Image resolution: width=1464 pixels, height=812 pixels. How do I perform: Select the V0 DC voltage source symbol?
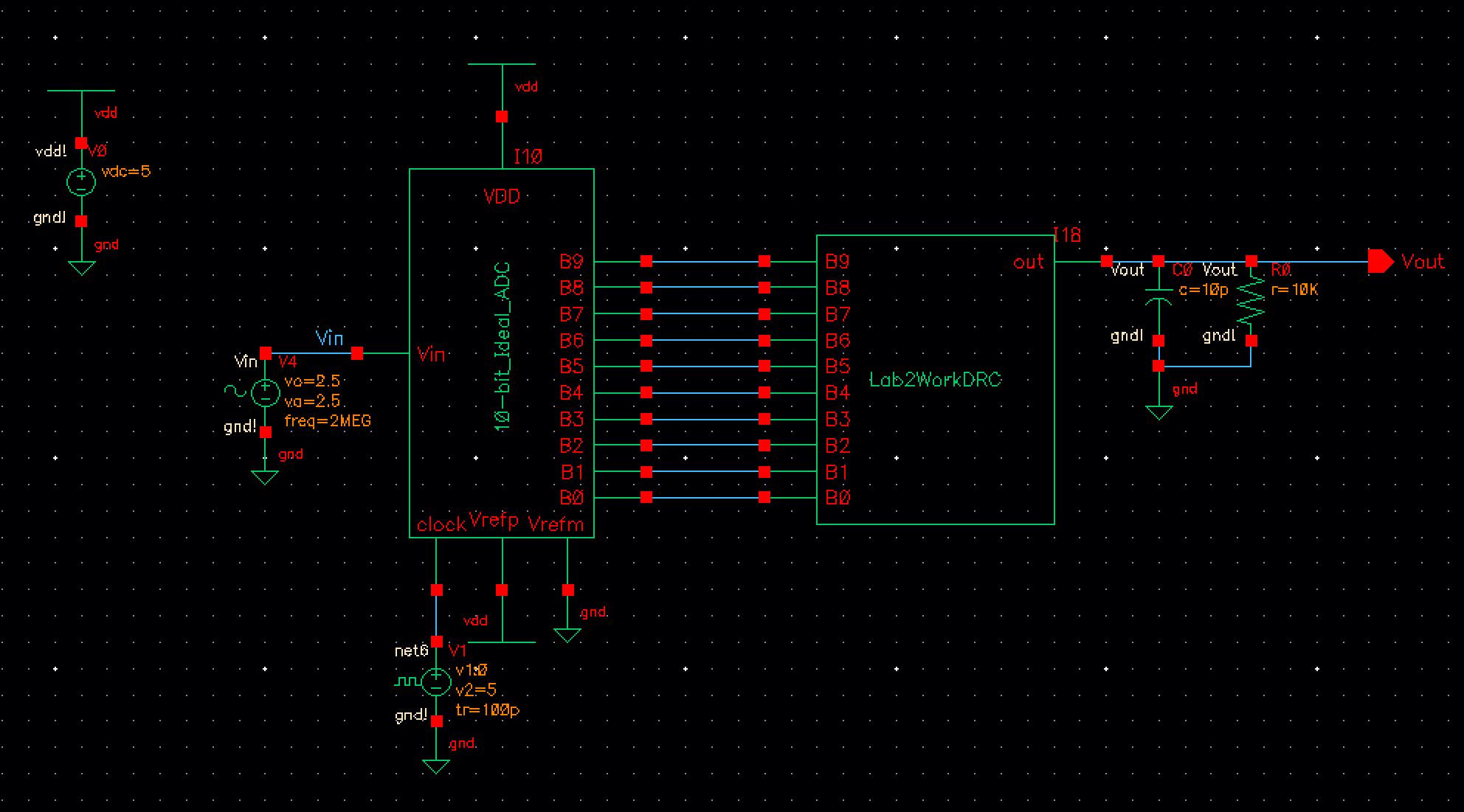click(81, 182)
